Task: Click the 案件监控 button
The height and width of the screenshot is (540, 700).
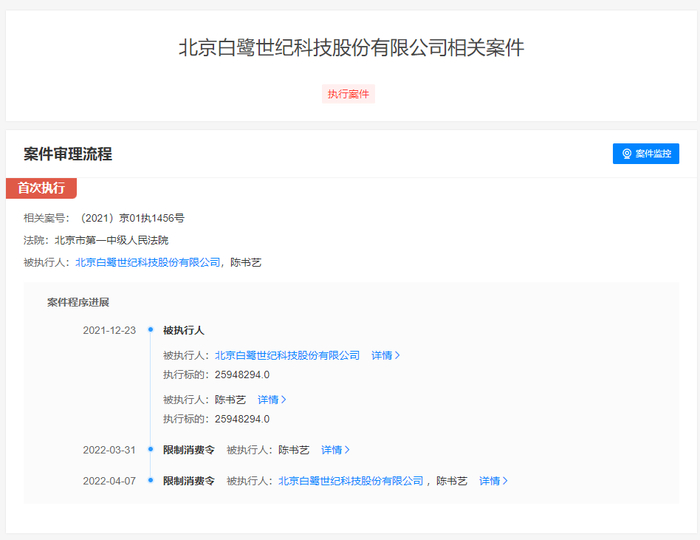Action: [646, 154]
